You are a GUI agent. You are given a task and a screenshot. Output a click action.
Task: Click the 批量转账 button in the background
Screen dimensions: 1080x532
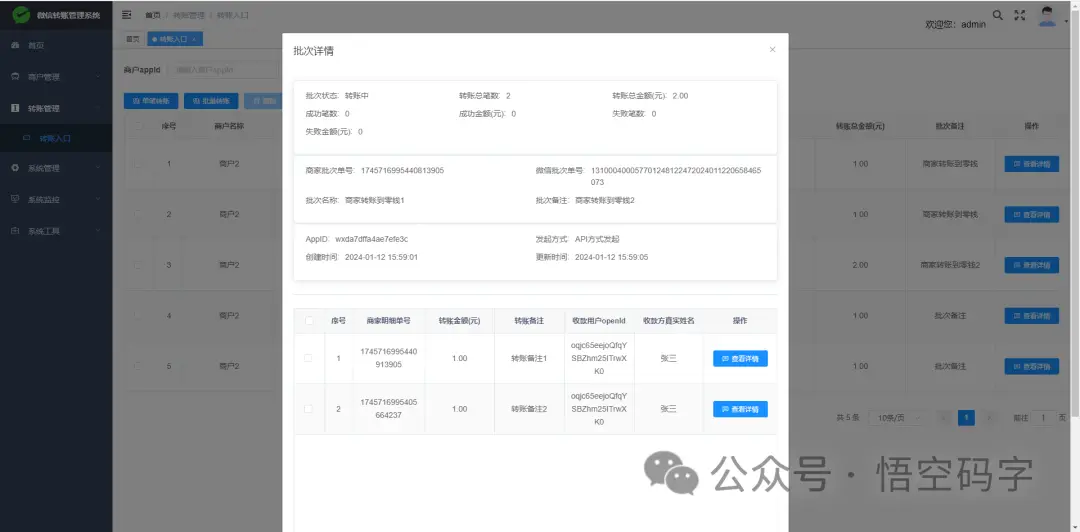coord(211,101)
